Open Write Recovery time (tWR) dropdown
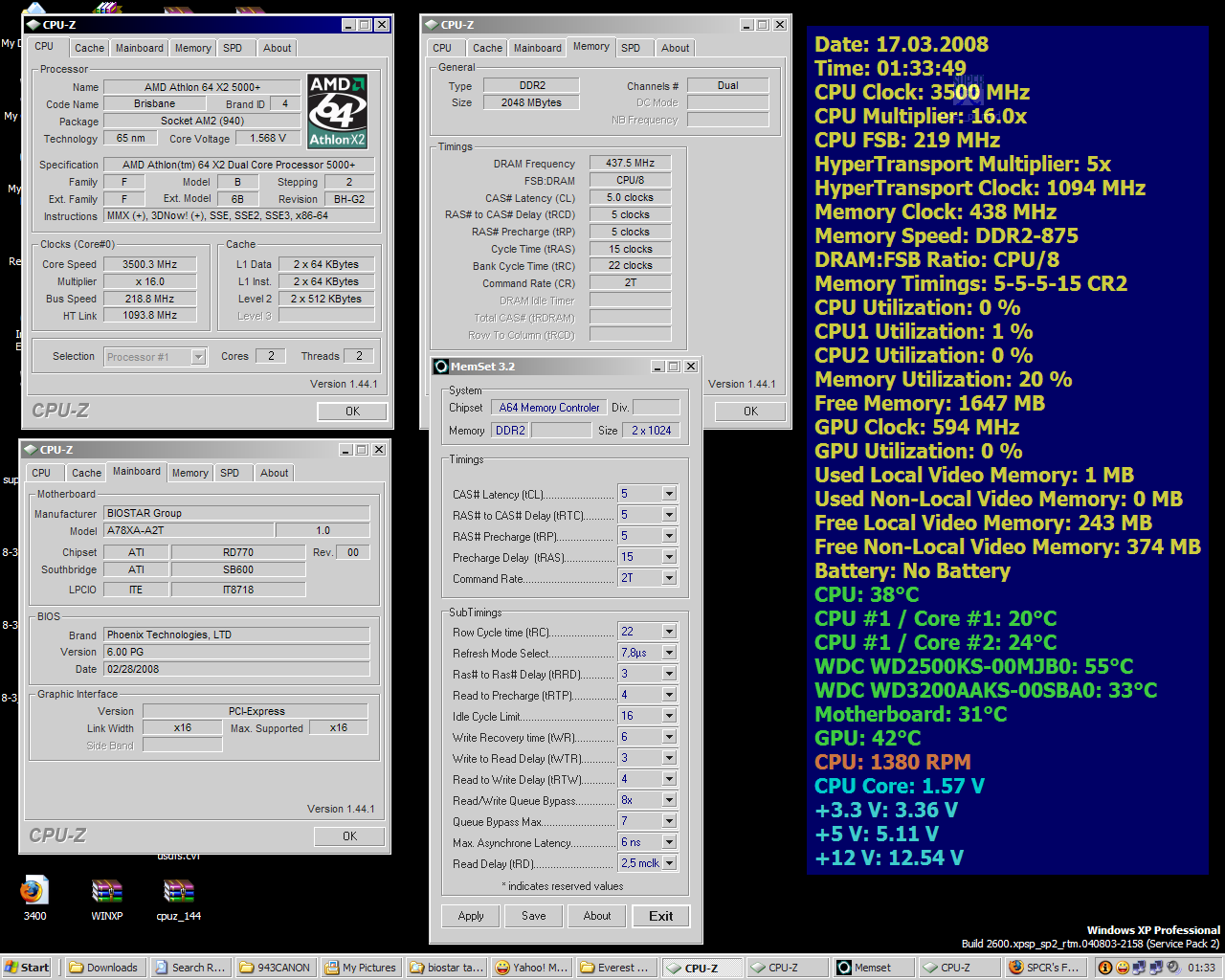Viewport: 1225px width, 980px height. click(669, 737)
